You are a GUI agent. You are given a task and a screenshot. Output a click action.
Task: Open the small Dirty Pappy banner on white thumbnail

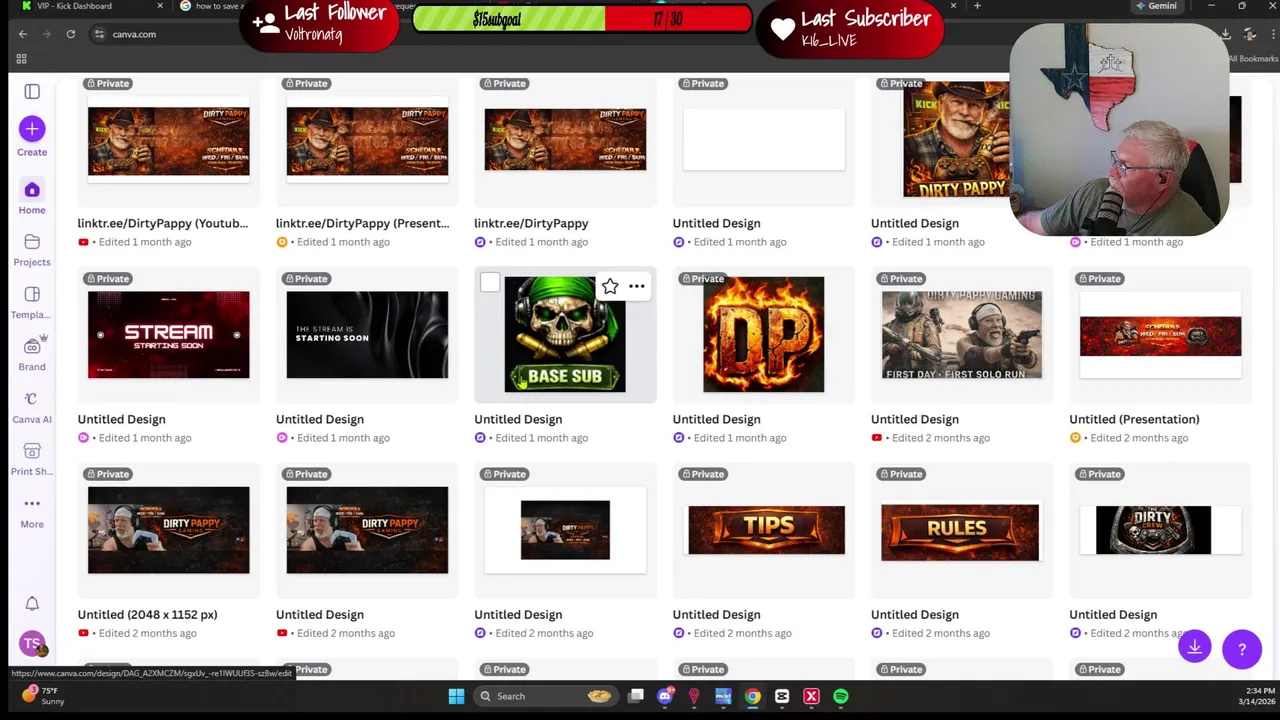565,530
